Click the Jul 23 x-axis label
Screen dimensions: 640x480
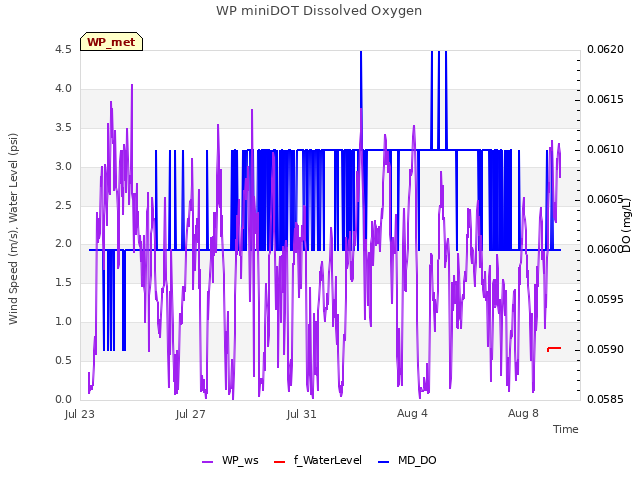[80, 414]
